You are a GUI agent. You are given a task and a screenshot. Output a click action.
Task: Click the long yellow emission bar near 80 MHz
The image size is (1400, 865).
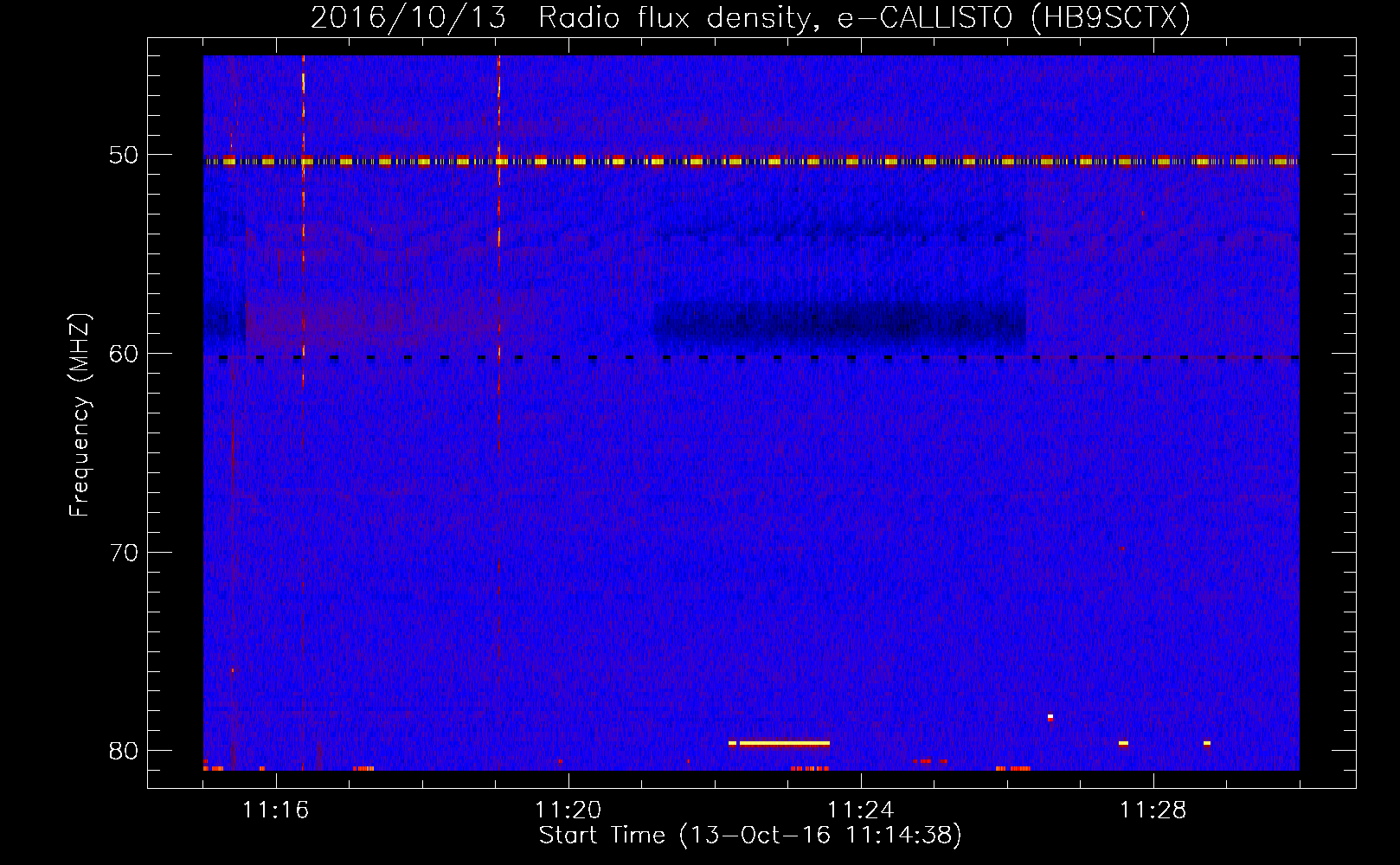tap(784, 743)
